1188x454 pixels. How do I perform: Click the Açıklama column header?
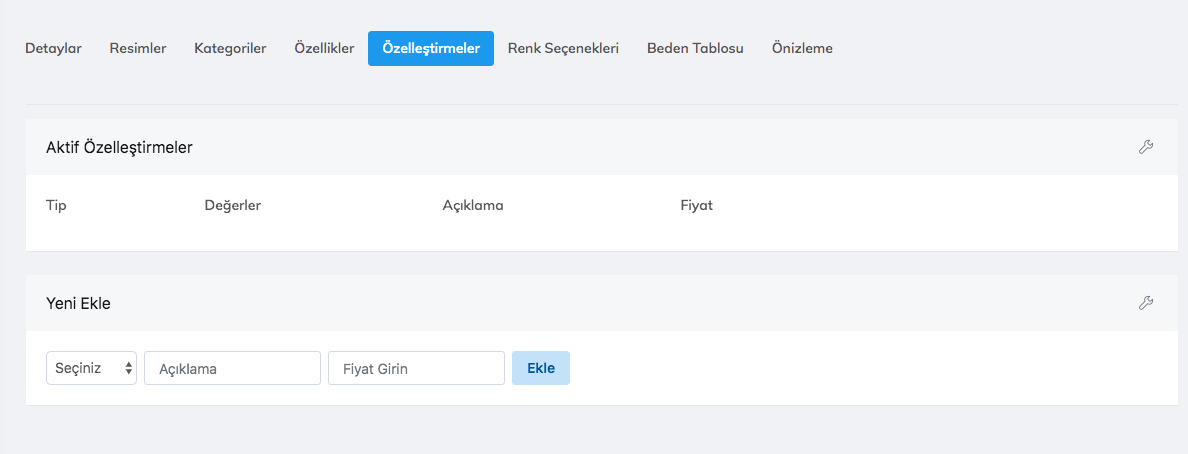(x=473, y=205)
